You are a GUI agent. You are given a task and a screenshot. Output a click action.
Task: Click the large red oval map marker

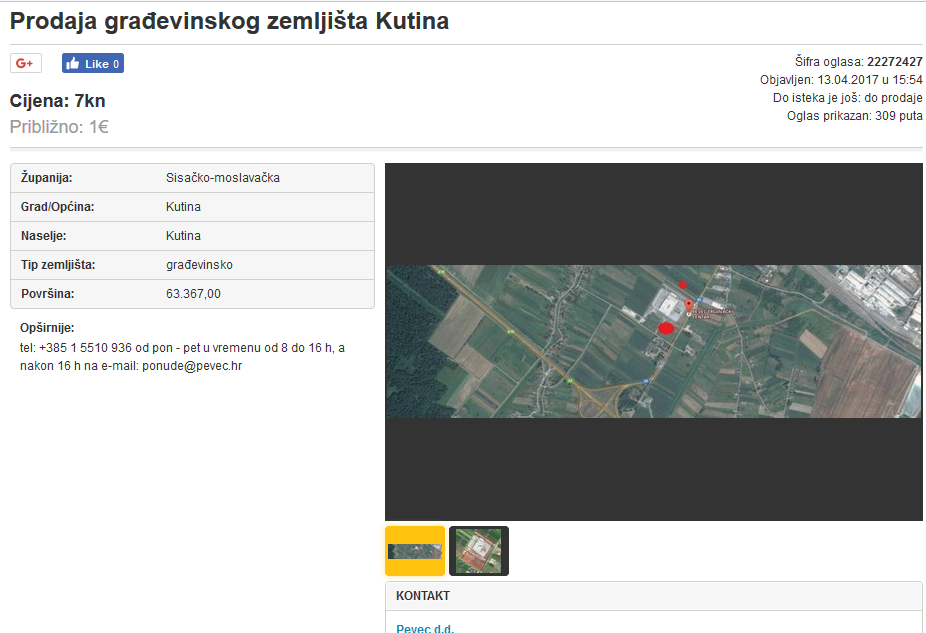pyautogui.click(x=666, y=327)
